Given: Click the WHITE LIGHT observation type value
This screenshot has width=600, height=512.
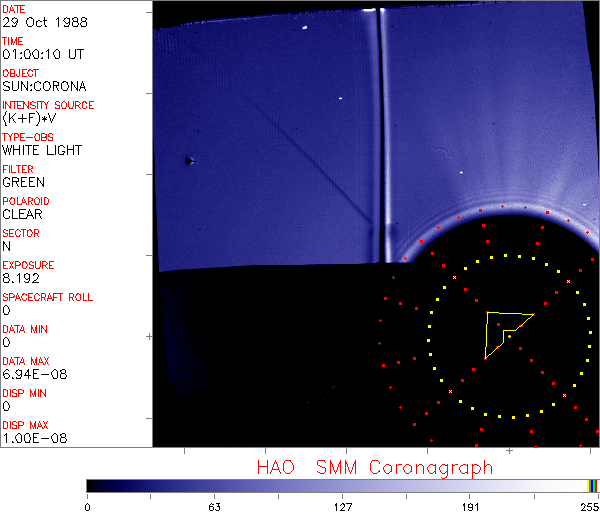Looking at the screenshot, I should 42,150.
